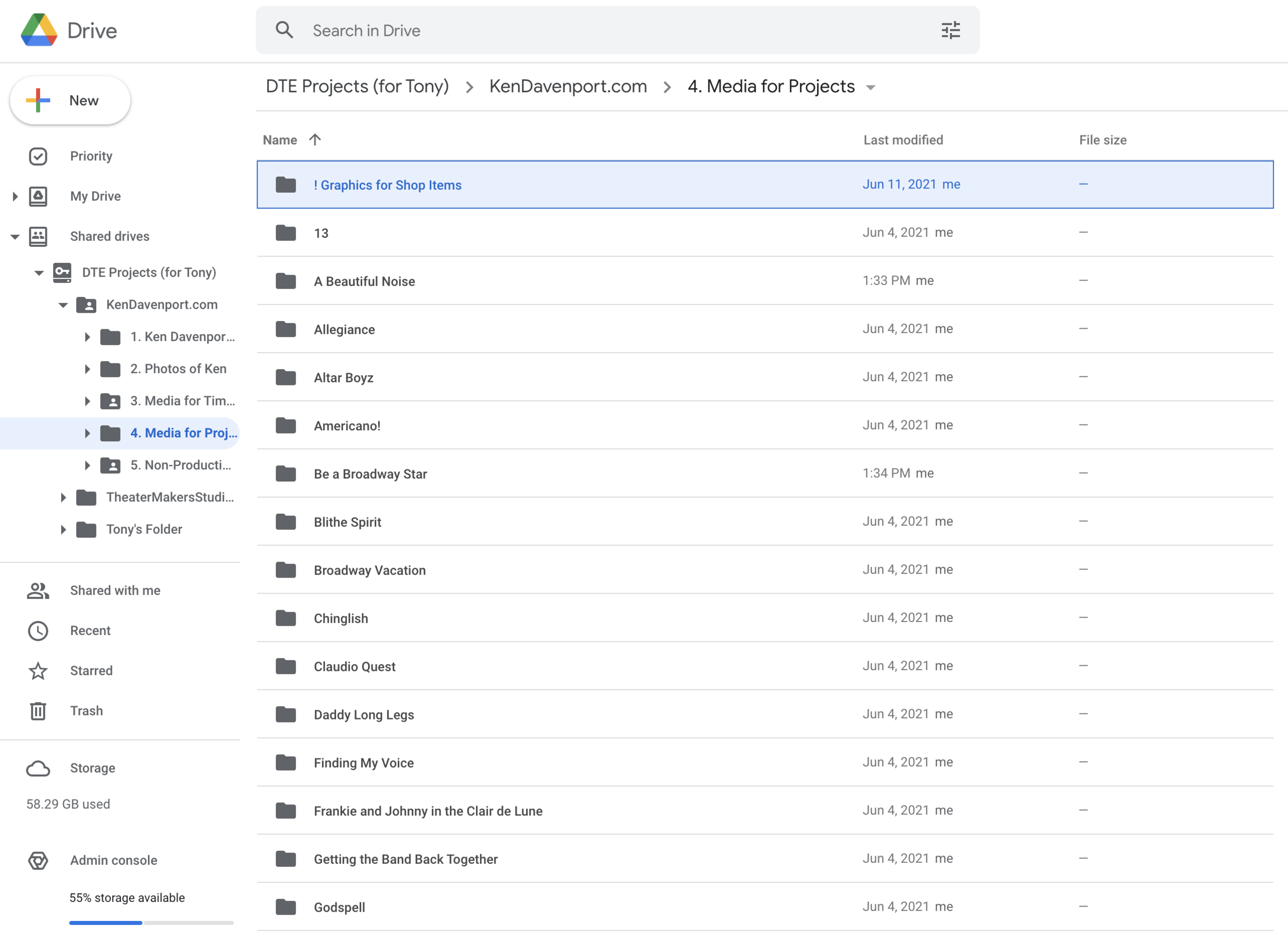This screenshot has height=940, width=1288.
Task: Click folder icon of 13 row
Action: pyautogui.click(x=285, y=233)
